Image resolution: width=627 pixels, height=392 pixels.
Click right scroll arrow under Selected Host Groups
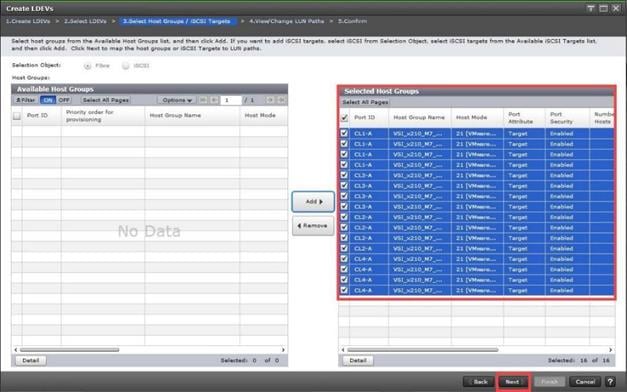[x=611, y=350]
